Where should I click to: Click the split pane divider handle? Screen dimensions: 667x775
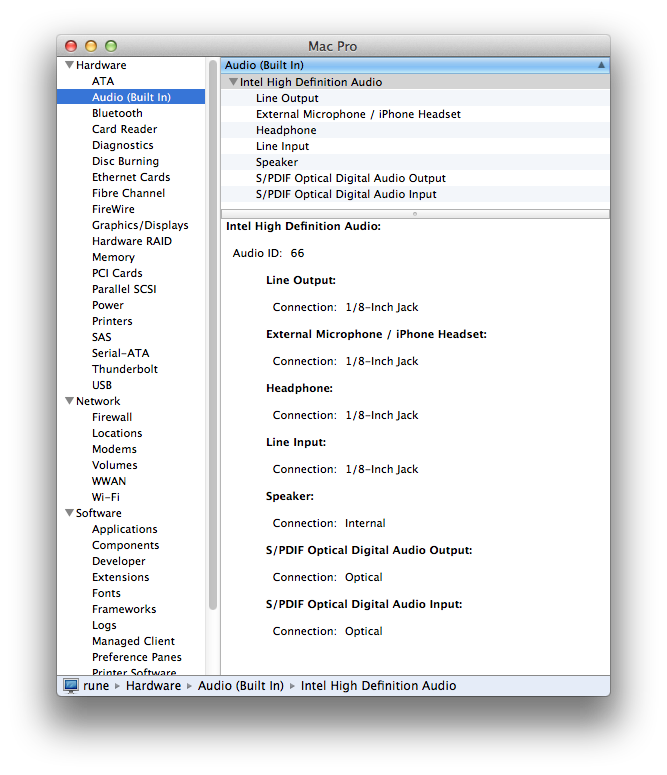pyautogui.click(x=415, y=213)
